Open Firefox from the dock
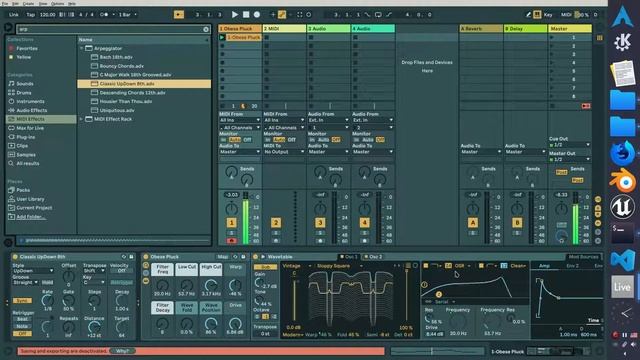This screenshot has width=640, height=360. point(622,153)
